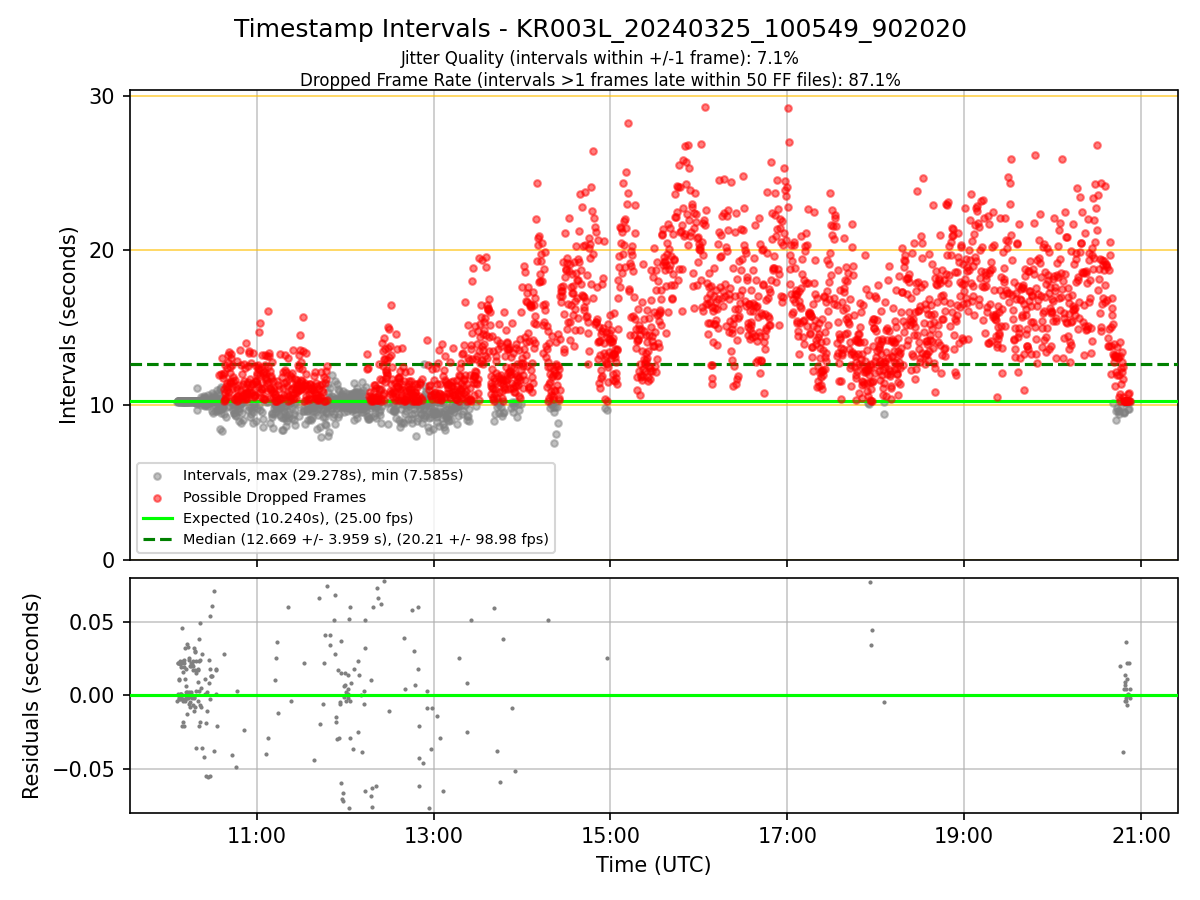
Task: Click the Median (12.669 +/- 3.959 s) legend entry
Action: point(366,539)
